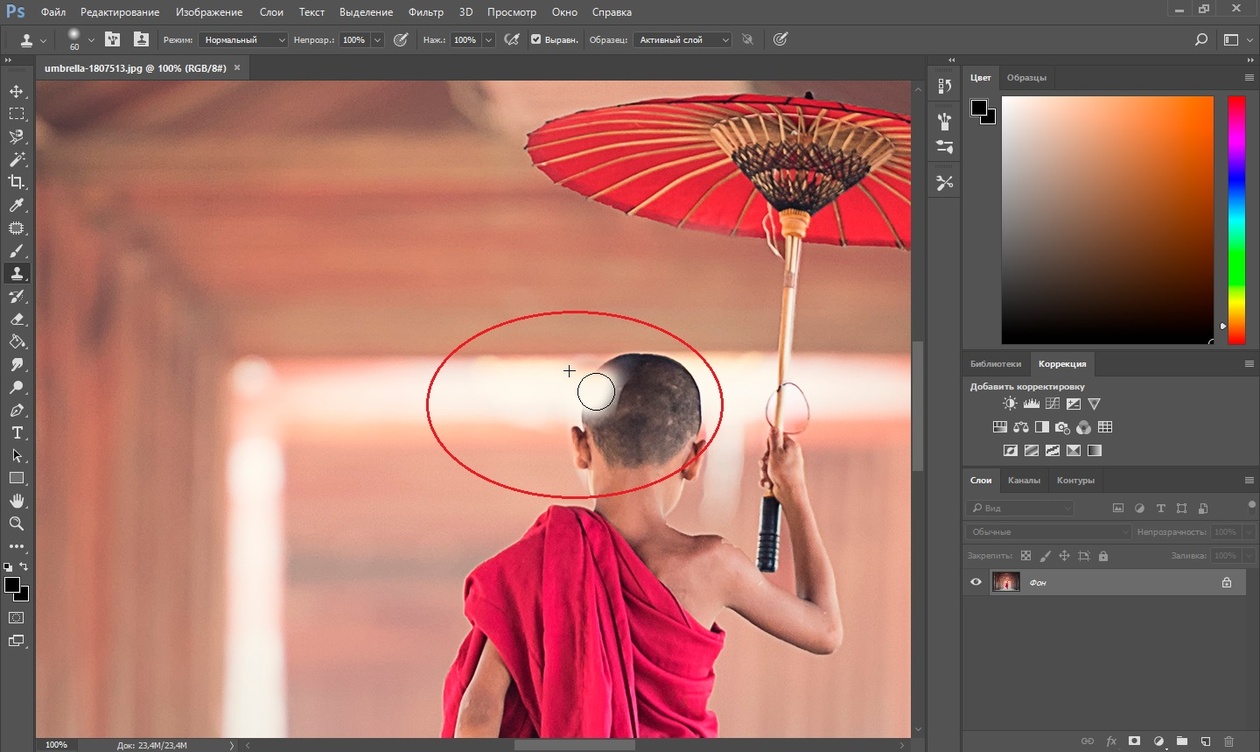Choose the Horizontal Type tool
1260x752 pixels.
click(17, 432)
